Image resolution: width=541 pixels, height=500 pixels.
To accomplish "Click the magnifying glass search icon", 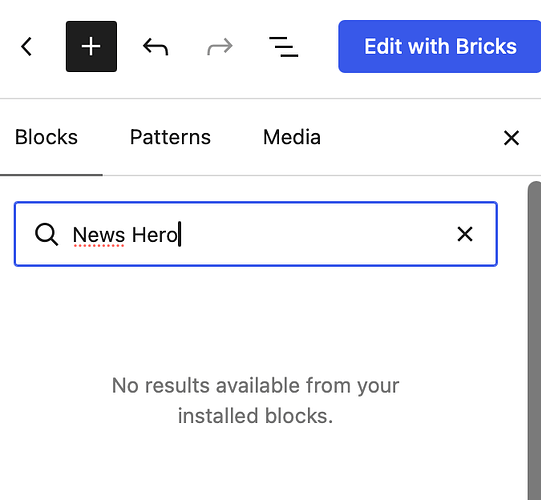I will point(47,235).
